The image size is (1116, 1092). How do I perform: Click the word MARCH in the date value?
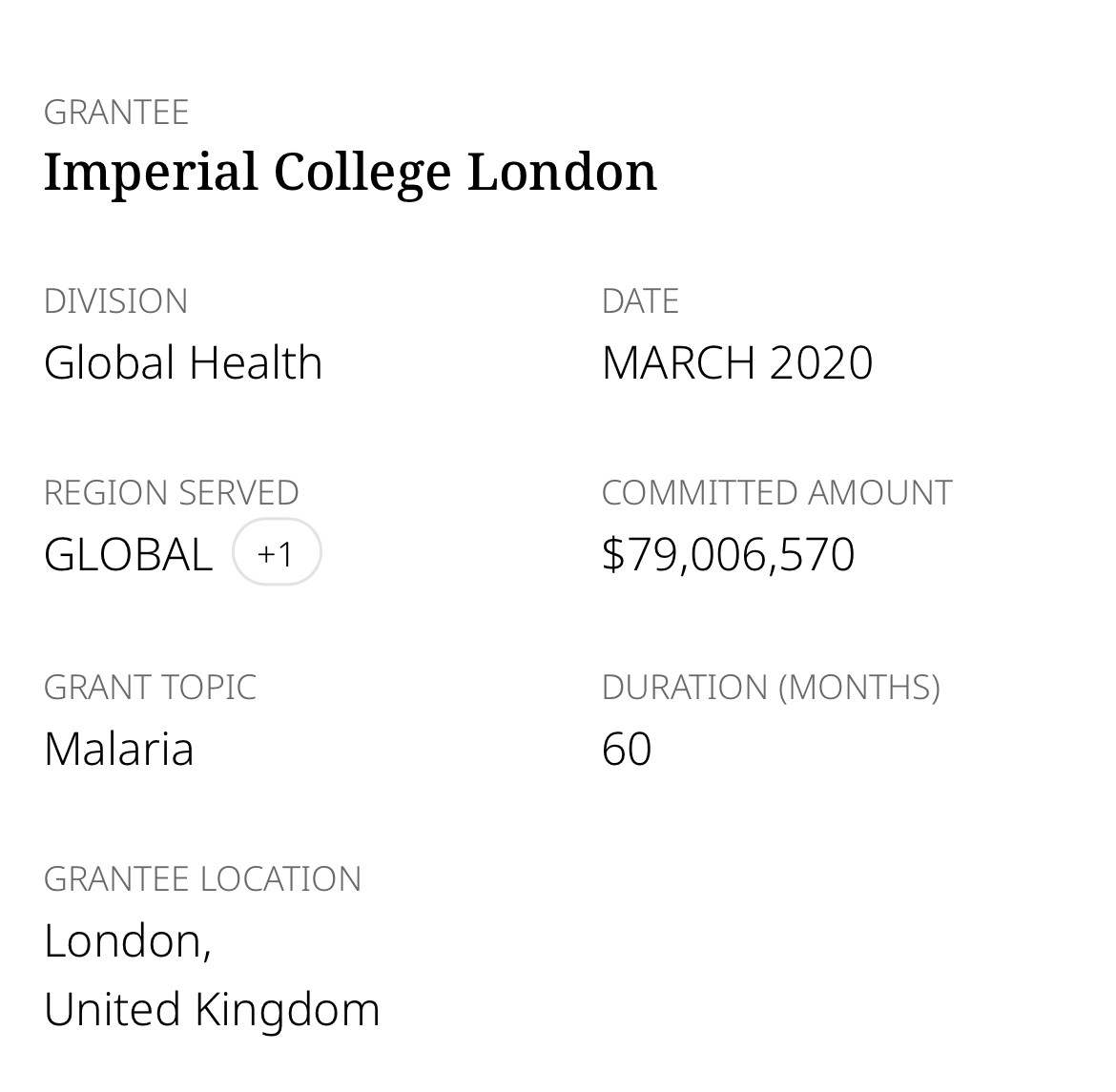(x=678, y=363)
